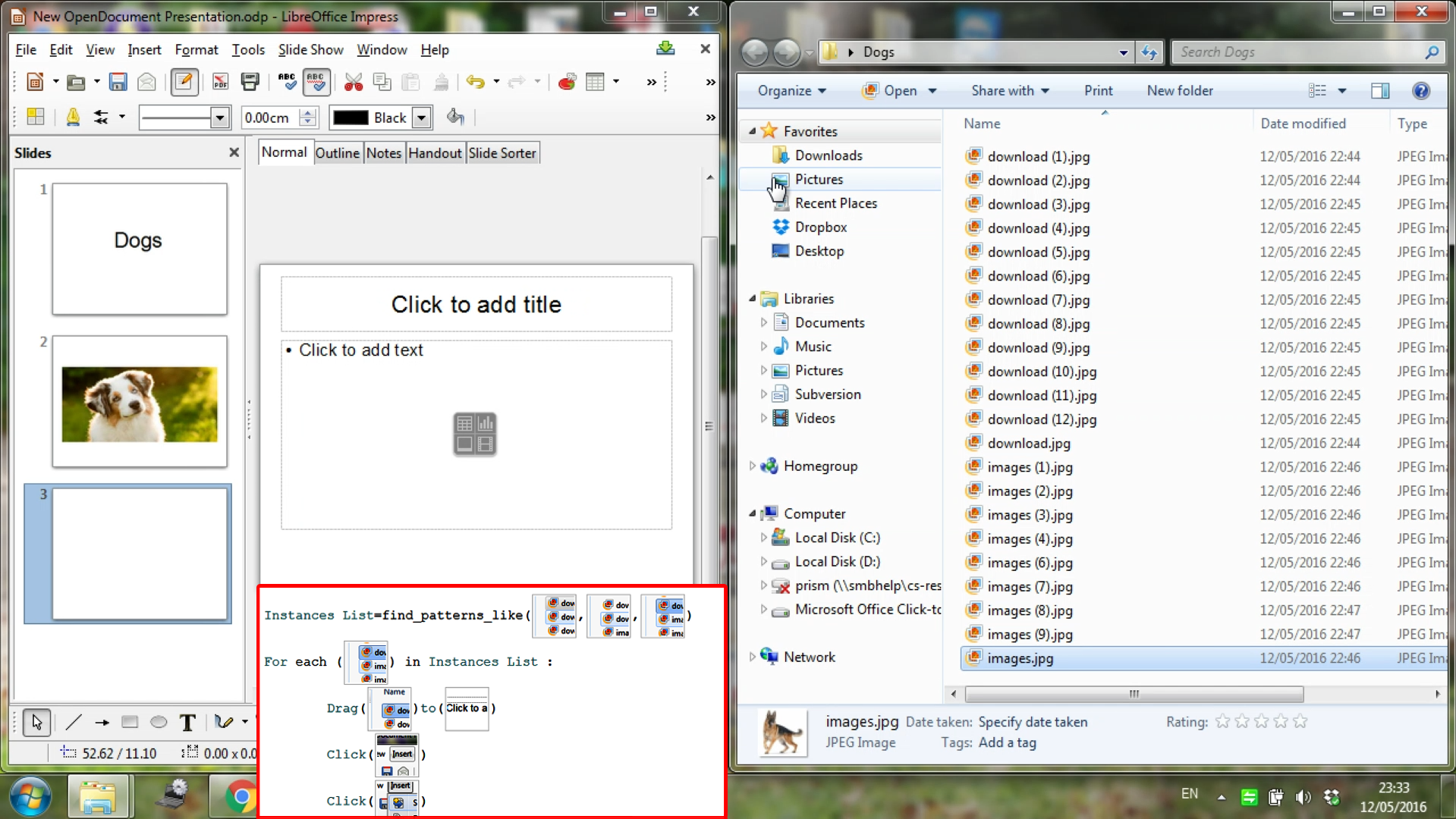The width and height of the screenshot is (1456, 819).
Task: Select the Line drawing tool
Action: pos(74,723)
